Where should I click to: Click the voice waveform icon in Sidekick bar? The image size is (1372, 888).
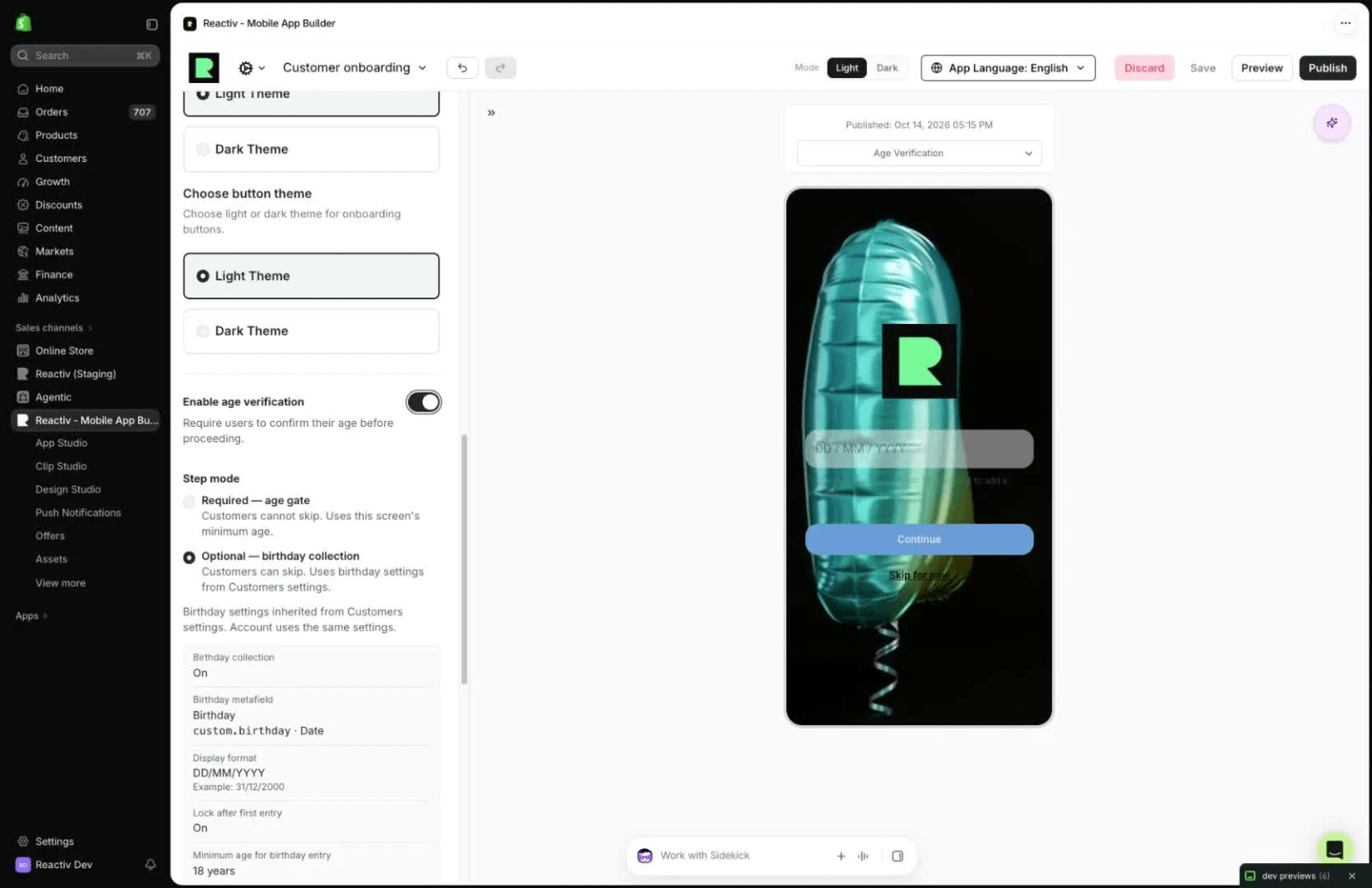(x=863, y=855)
